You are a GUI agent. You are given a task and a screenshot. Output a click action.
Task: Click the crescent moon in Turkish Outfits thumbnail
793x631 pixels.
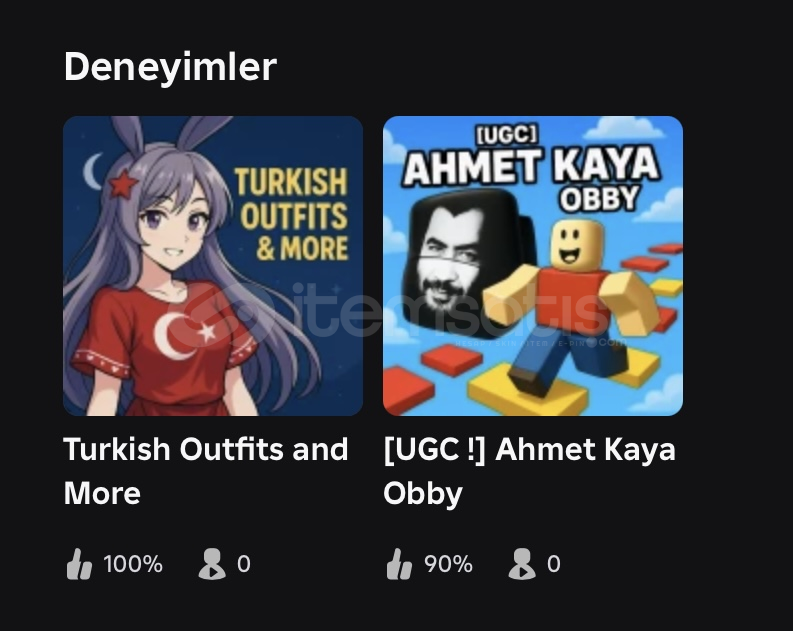(93, 171)
